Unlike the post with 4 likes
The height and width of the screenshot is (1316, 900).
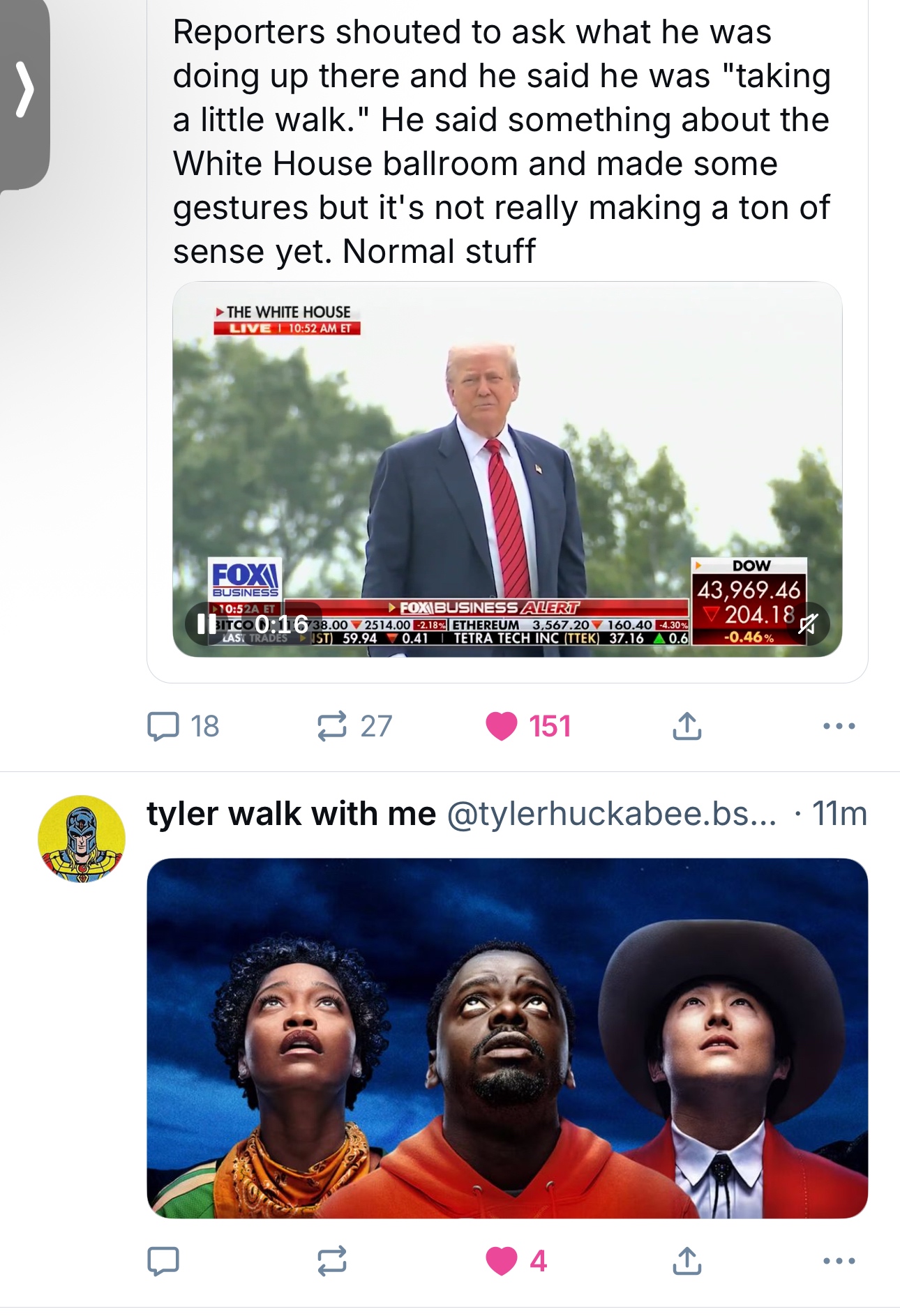502,1261
